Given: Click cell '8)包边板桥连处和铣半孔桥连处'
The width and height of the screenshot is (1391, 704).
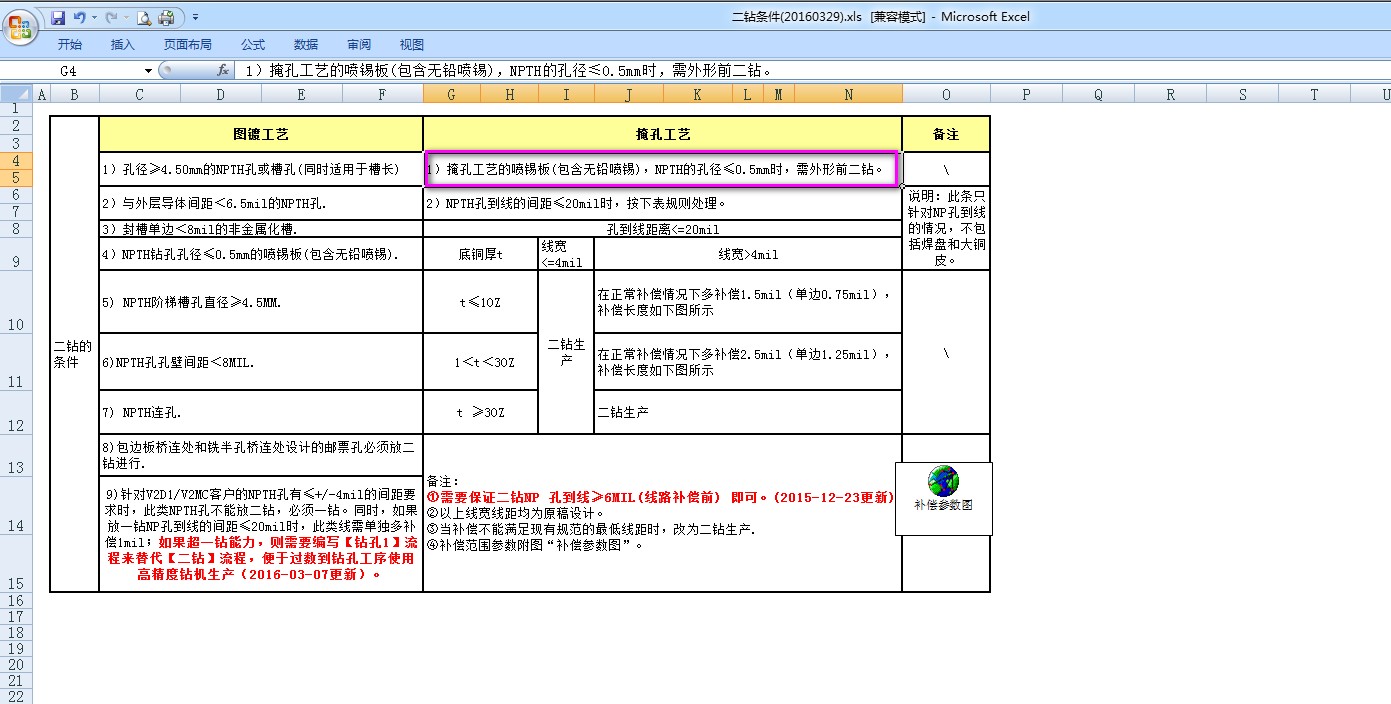Looking at the screenshot, I should (x=261, y=455).
